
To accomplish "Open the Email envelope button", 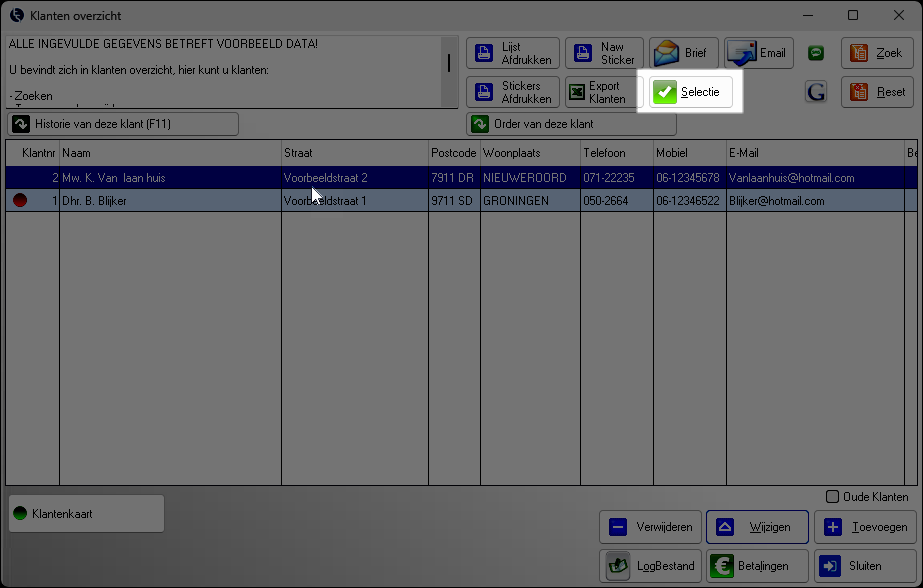I will pos(759,53).
